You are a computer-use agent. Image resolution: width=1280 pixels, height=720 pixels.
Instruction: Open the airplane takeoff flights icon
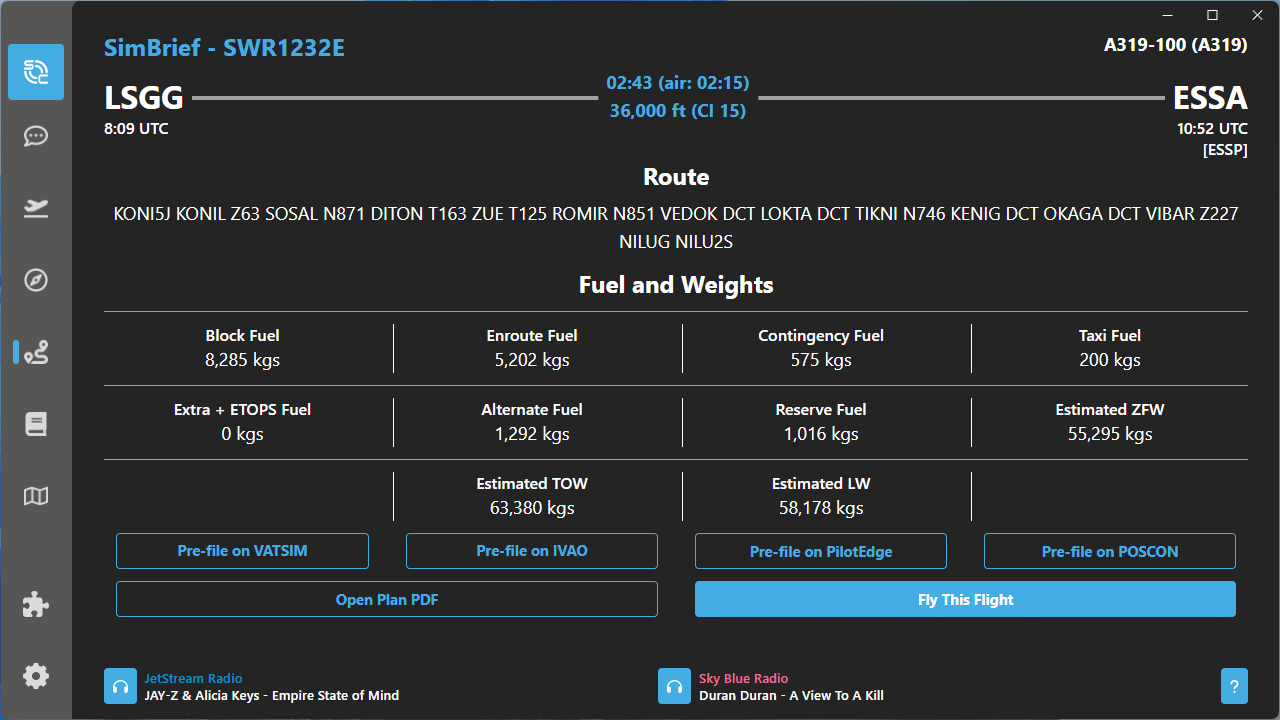[x=36, y=208]
